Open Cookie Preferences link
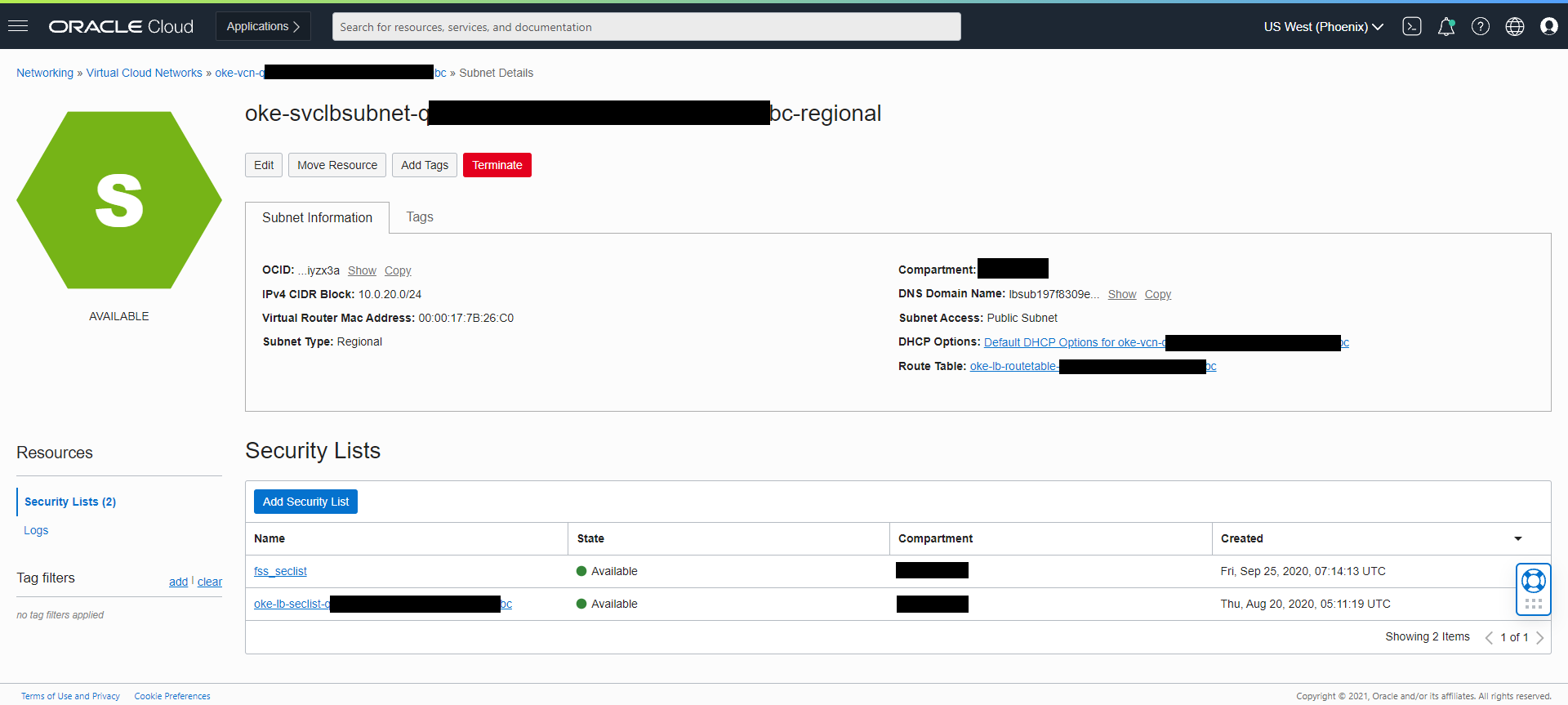The height and width of the screenshot is (705, 1568). click(x=172, y=696)
